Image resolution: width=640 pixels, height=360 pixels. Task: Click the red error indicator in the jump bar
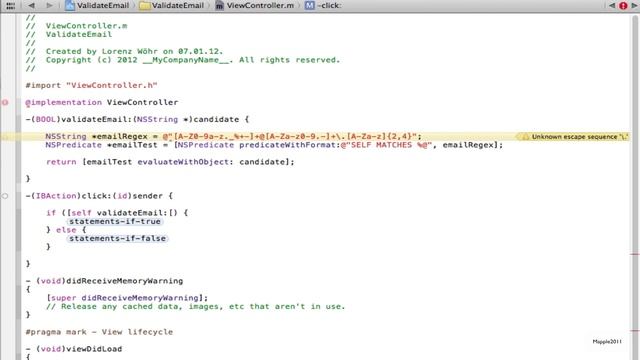[623, 6]
